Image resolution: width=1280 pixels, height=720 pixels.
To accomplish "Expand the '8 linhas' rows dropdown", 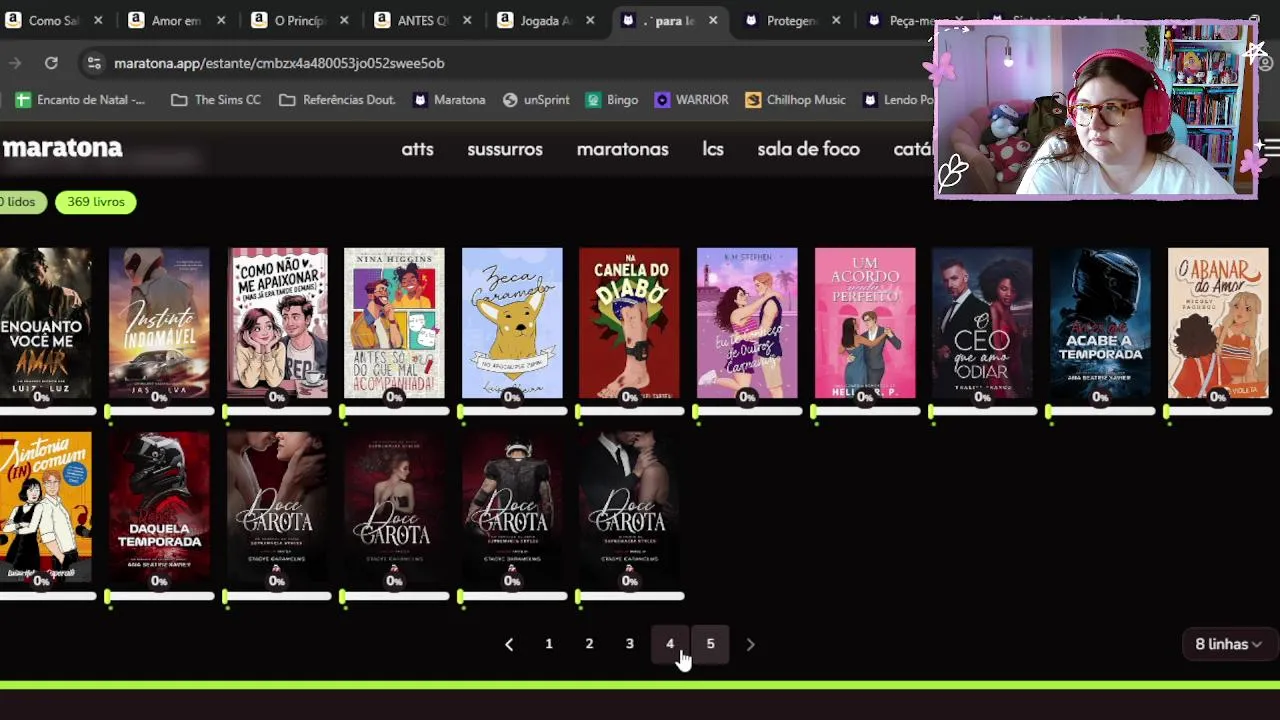I will pyautogui.click(x=1228, y=644).
